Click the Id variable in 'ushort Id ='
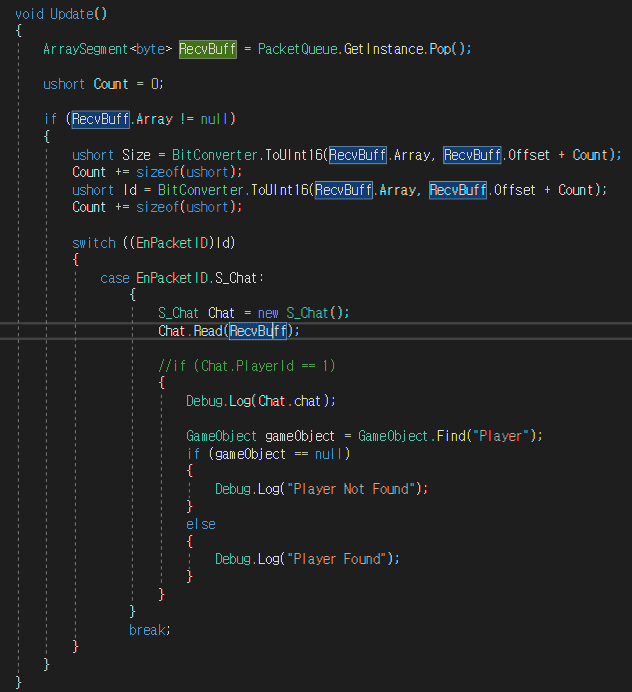The width and height of the screenshot is (632, 692). pos(130,190)
